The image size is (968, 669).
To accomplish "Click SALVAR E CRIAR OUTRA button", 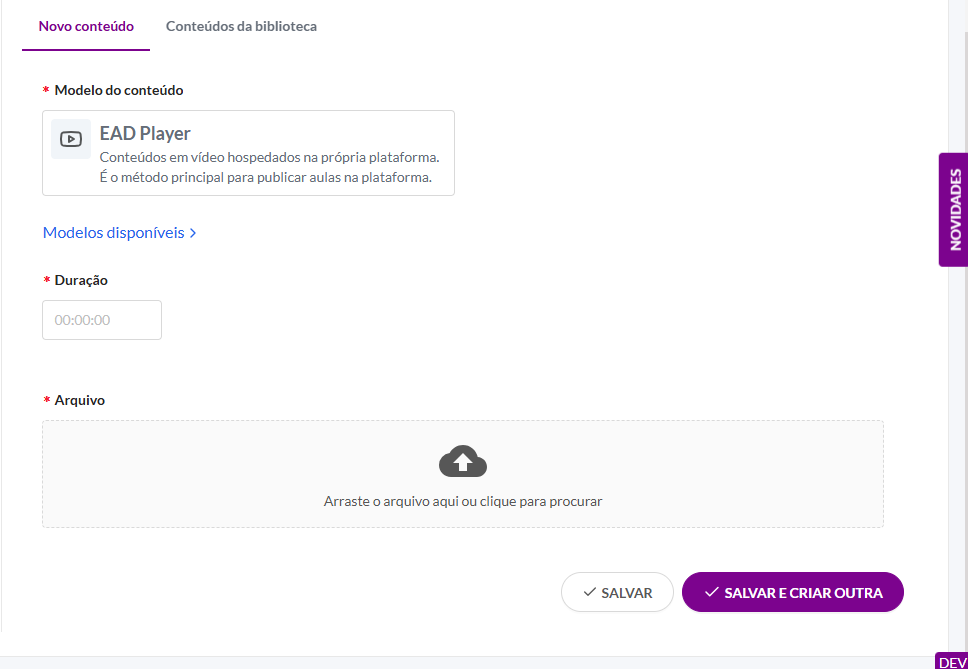I will [x=793, y=592].
